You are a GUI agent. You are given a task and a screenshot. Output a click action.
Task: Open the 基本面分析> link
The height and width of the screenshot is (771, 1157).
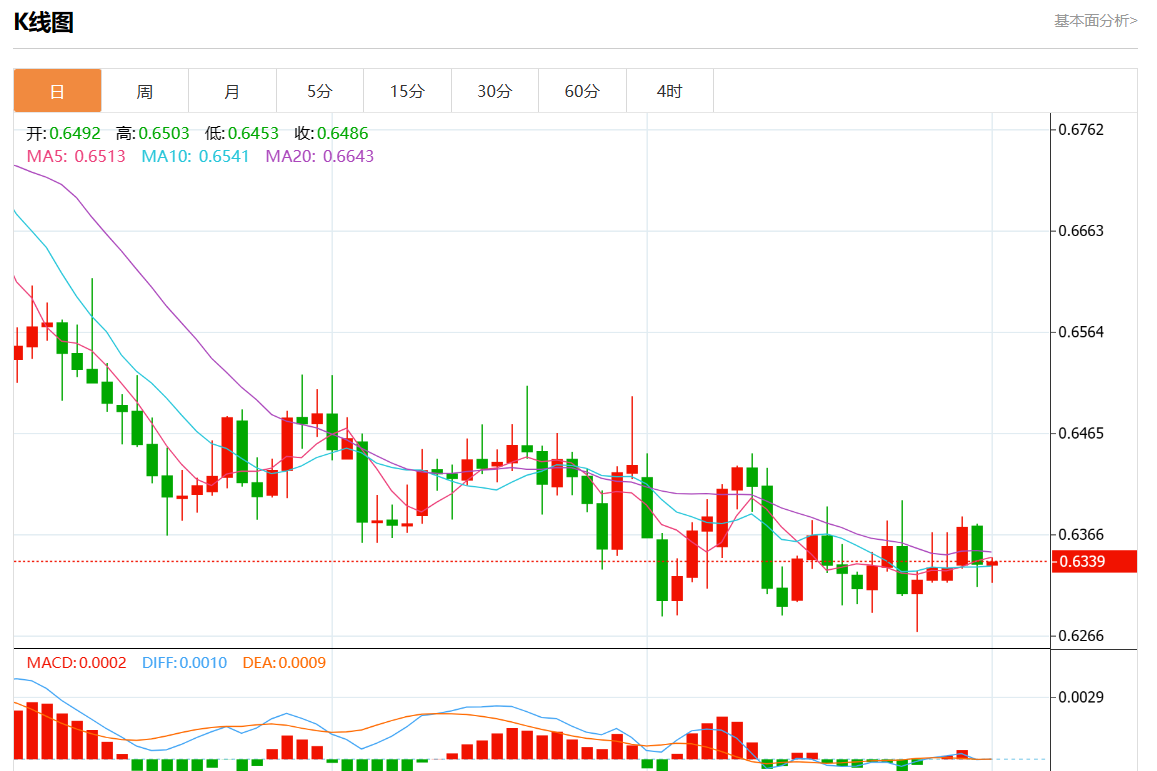tap(1095, 21)
